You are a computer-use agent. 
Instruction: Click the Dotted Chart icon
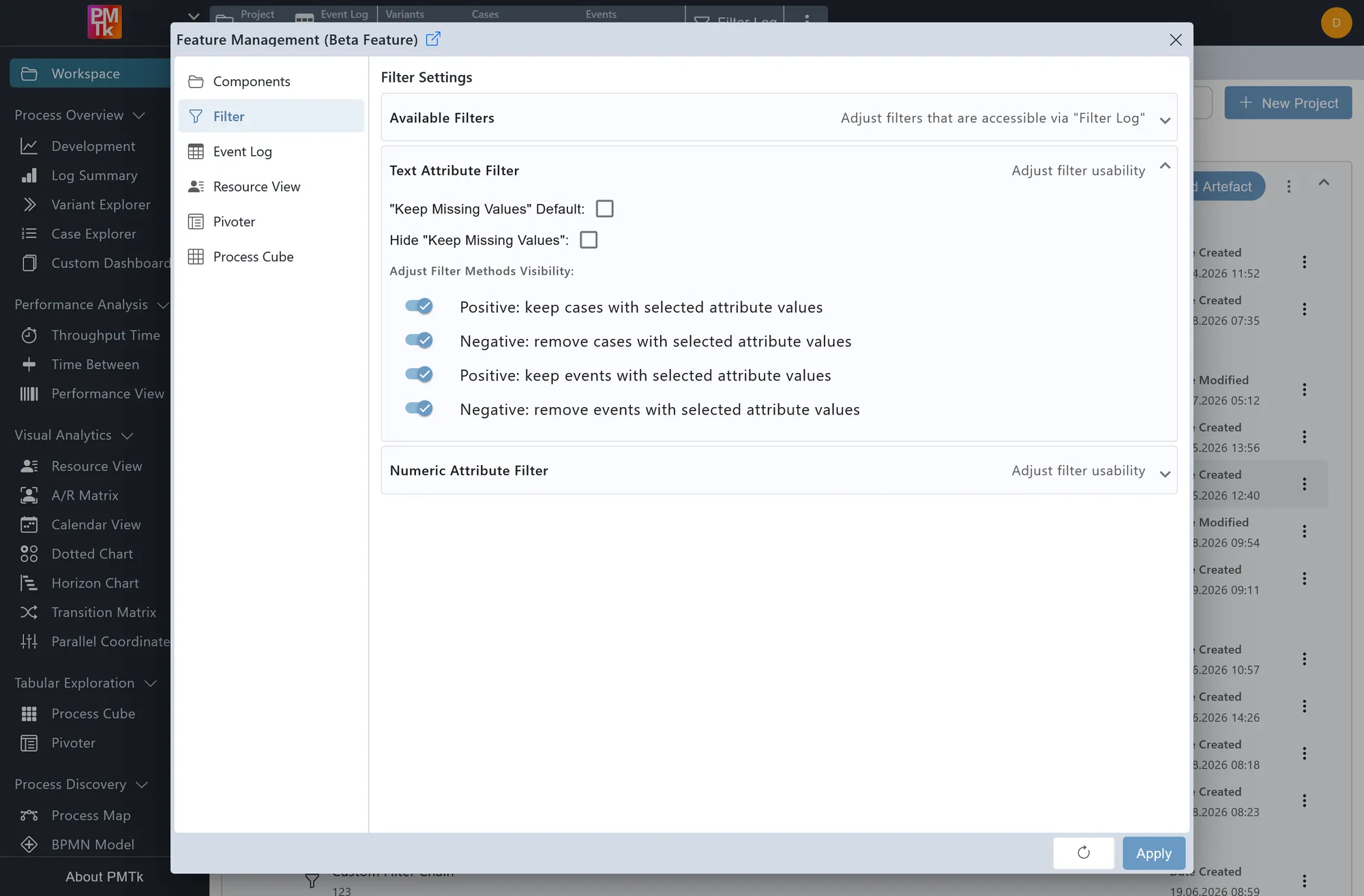[x=29, y=554]
